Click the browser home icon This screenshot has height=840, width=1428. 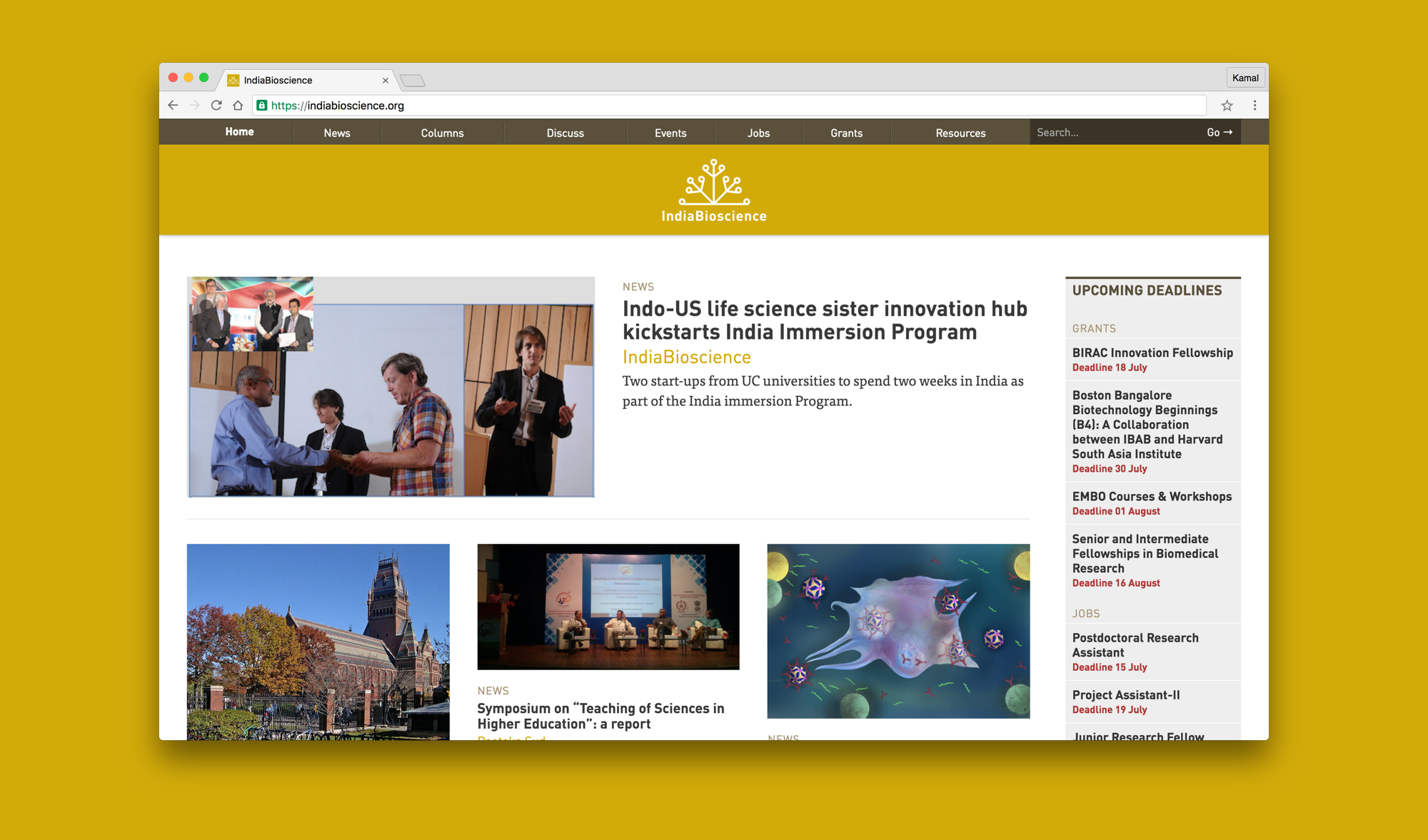coord(238,106)
